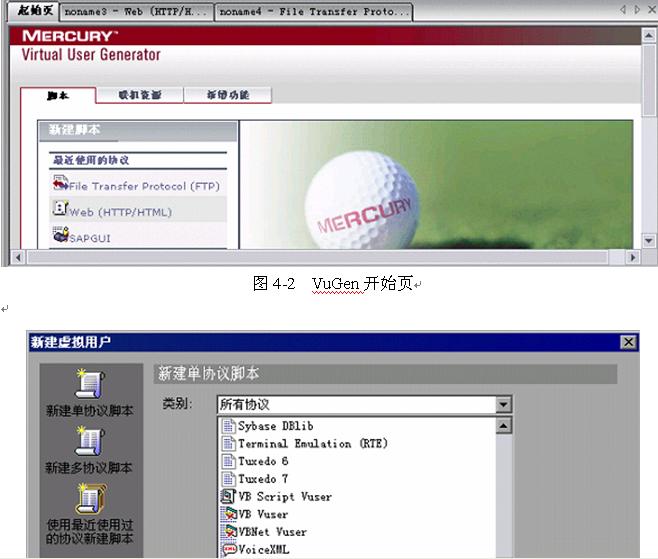
Task: Click the Web (HTTP/HTML) protocol icon
Action: (x=60, y=208)
